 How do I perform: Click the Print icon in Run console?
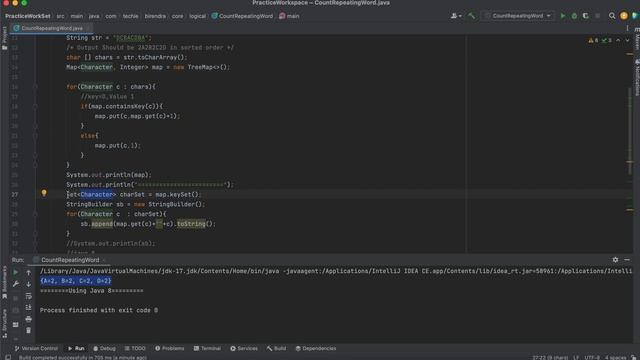tap(29, 319)
